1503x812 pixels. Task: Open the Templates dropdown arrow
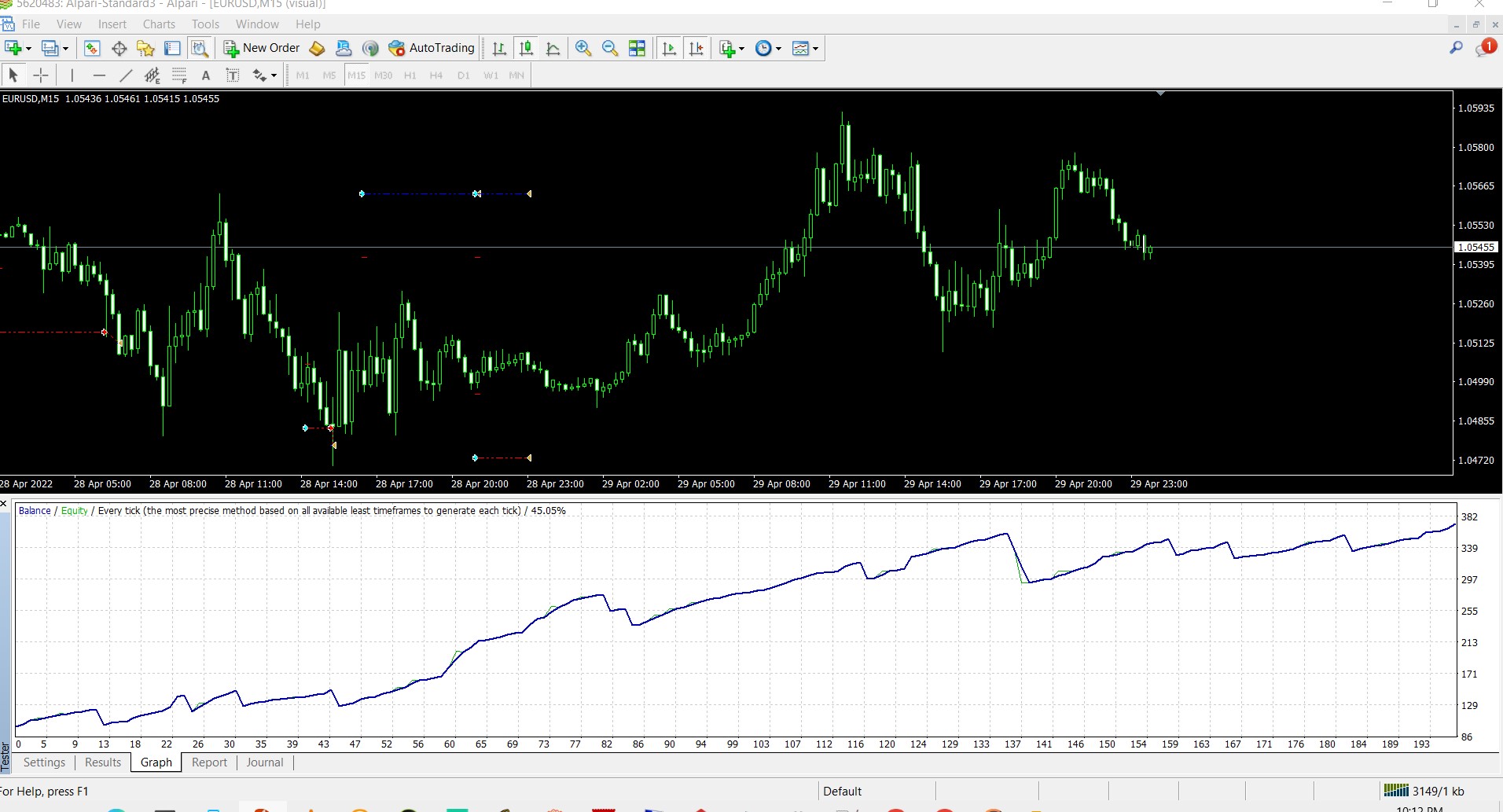coord(815,49)
